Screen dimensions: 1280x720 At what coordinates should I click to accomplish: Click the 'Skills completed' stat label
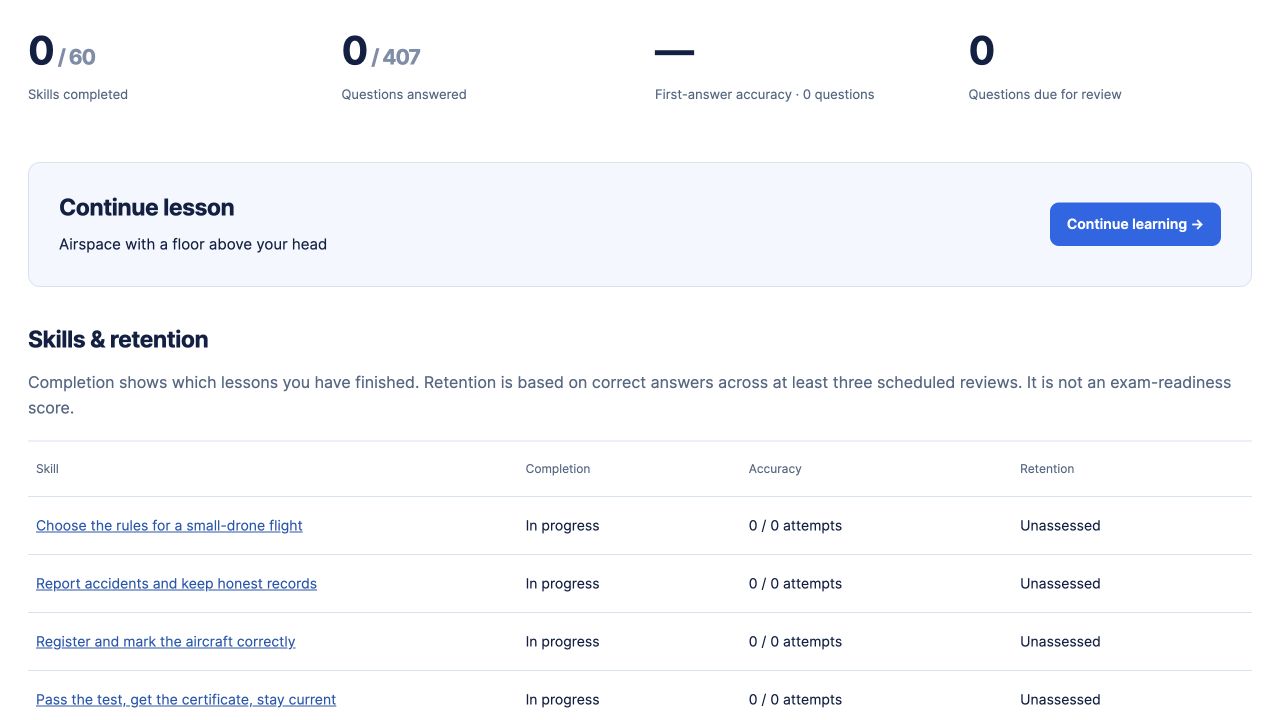pyautogui.click(x=78, y=95)
